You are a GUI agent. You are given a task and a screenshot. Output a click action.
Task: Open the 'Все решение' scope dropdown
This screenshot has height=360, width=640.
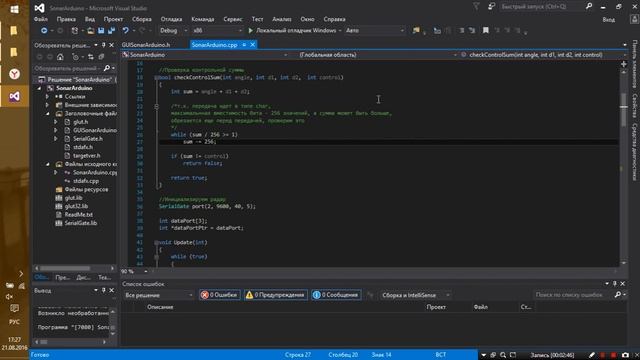pos(159,295)
